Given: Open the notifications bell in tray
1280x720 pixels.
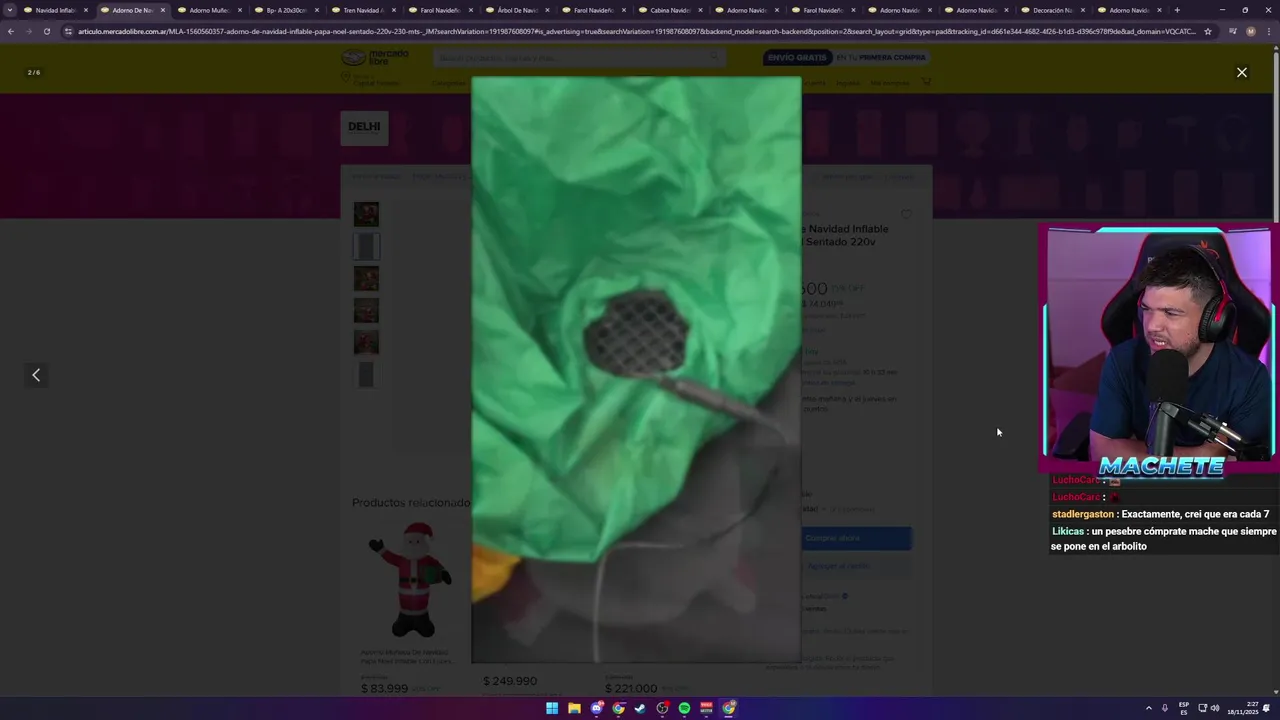Looking at the screenshot, I should coord(1266,708).
